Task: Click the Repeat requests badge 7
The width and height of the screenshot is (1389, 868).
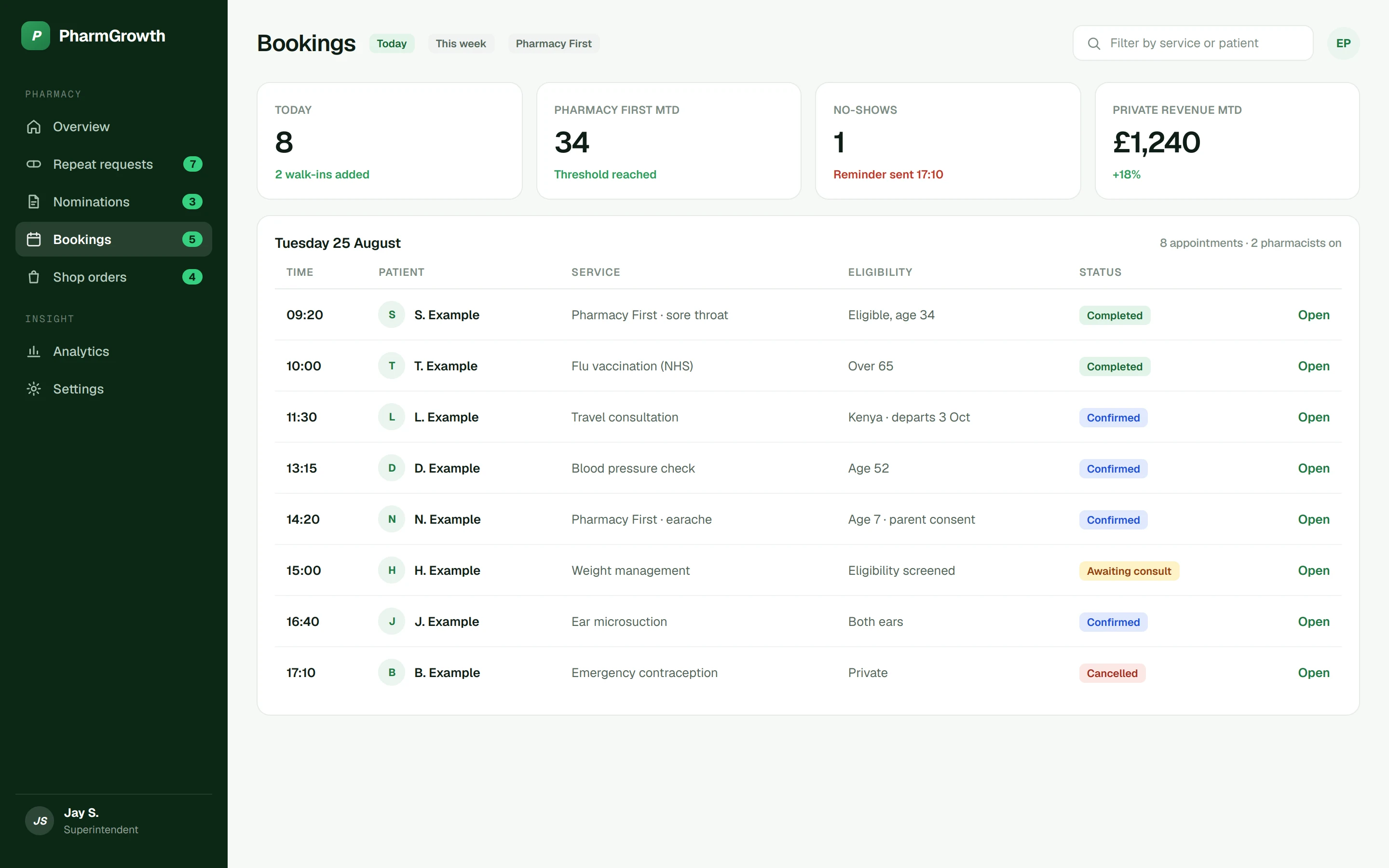Action: point(192,164)
